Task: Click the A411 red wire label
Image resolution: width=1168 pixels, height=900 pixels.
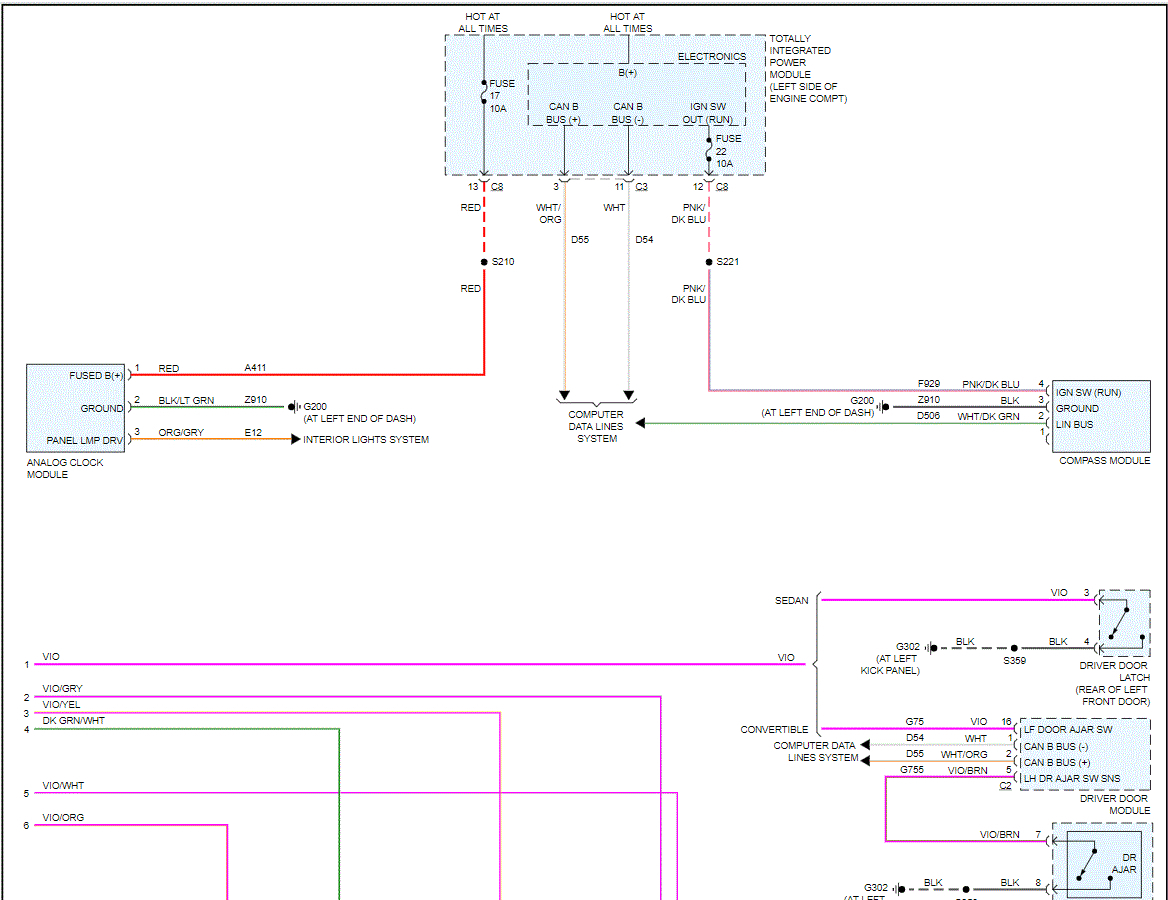Action: 255,369
